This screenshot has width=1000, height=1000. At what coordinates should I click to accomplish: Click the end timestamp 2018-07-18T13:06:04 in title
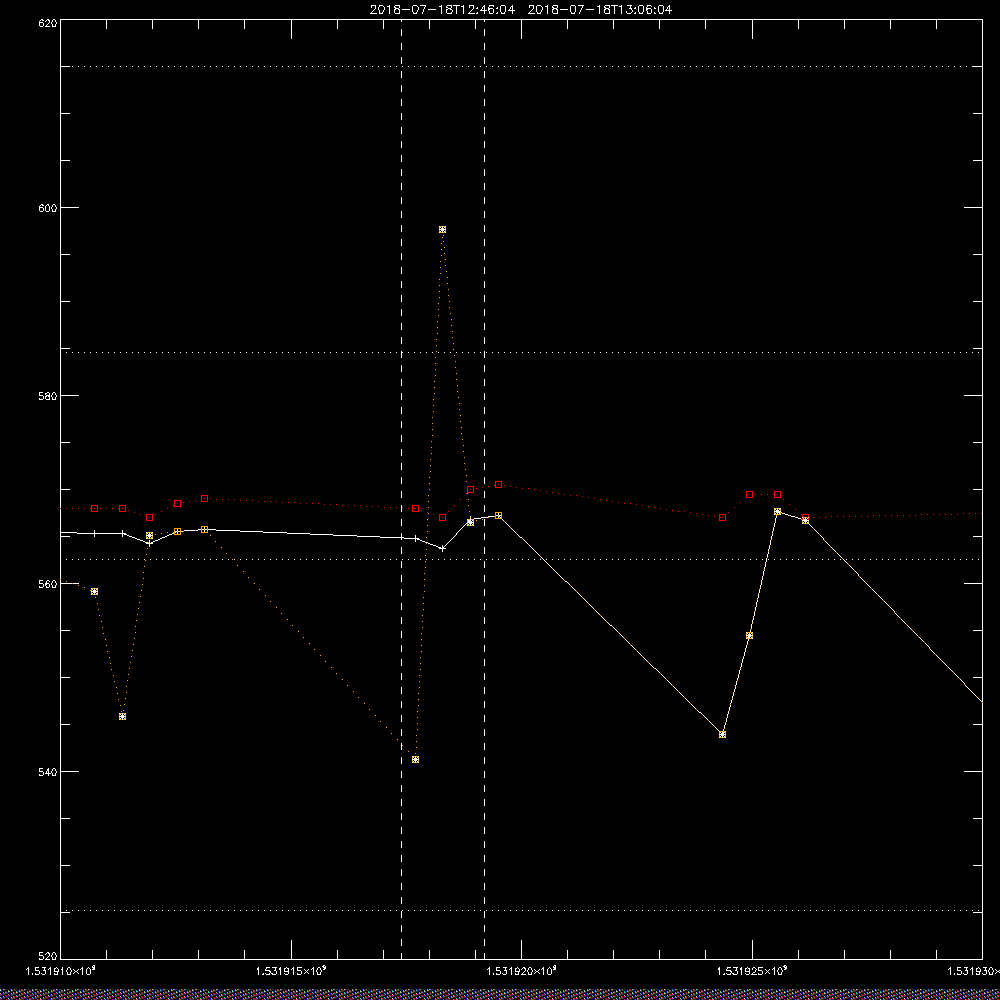599,10
